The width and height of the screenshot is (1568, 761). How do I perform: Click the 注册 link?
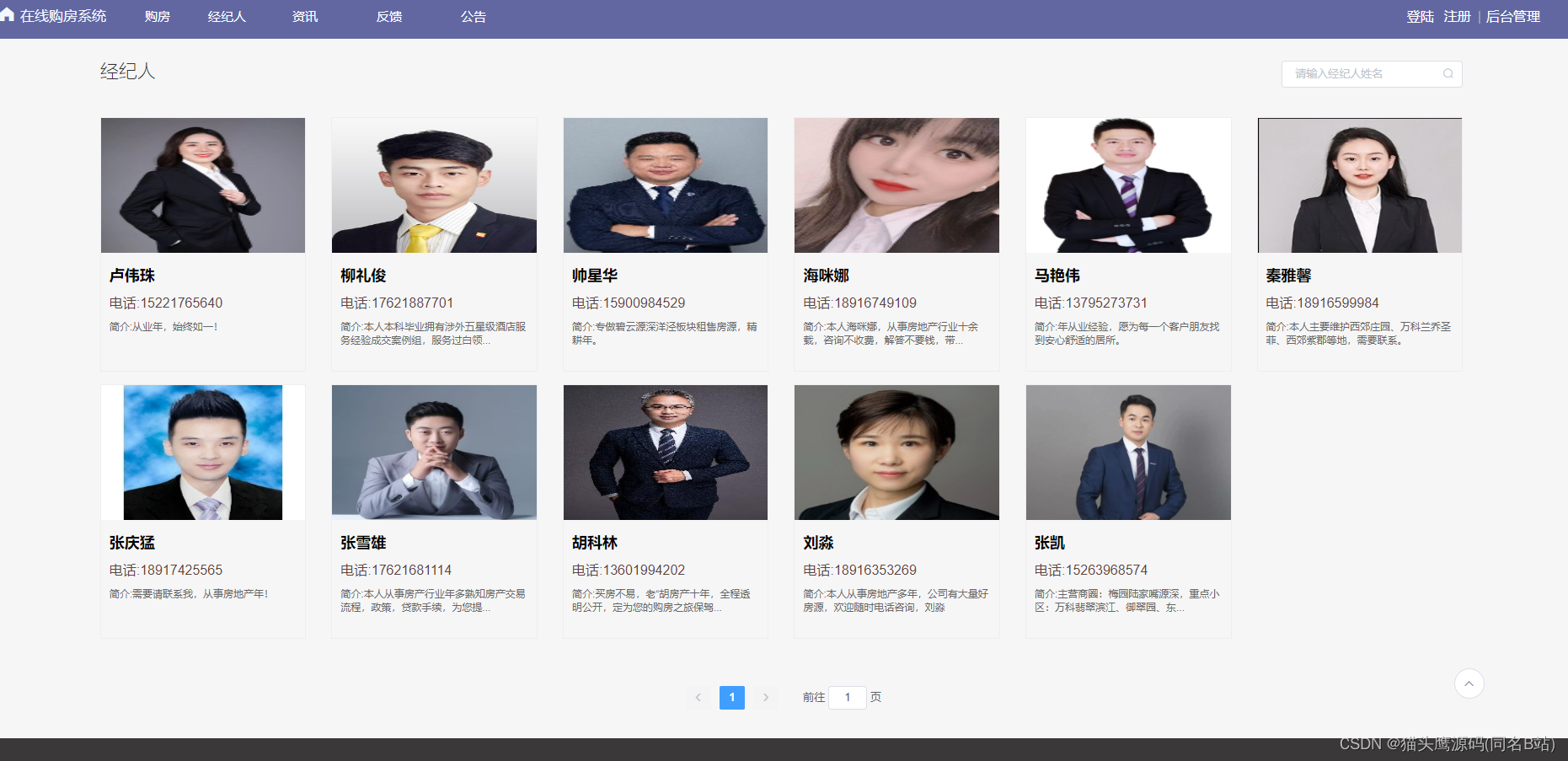point(1457,17)
